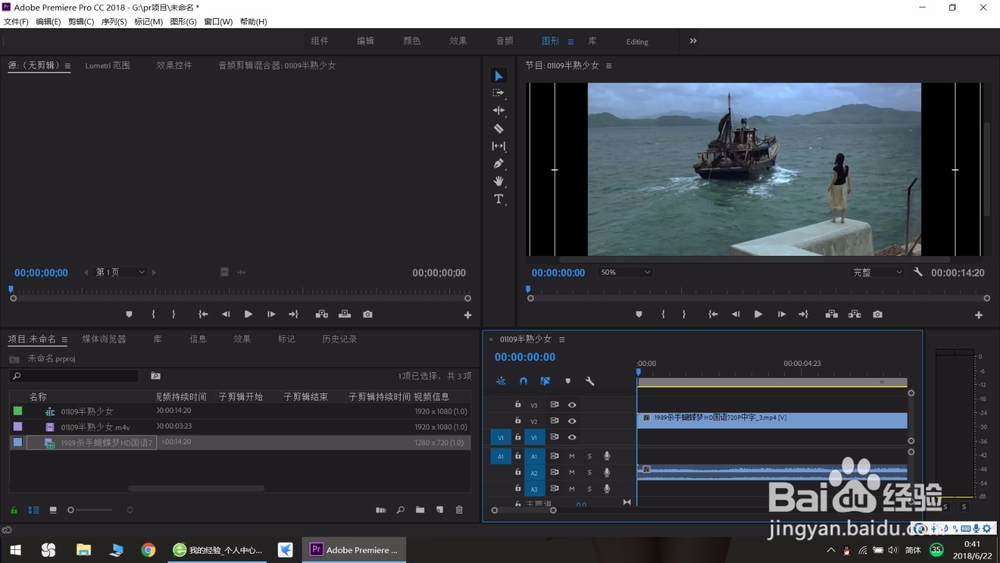Open program monitor settings wrench
The image size is (1000, 563).
[918, 272]
